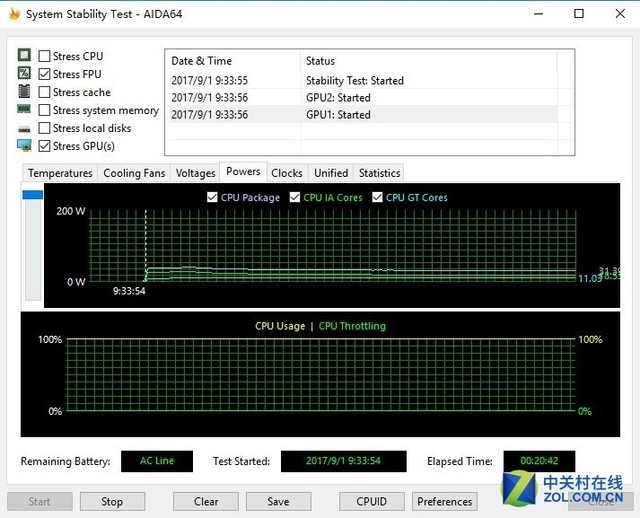The width and height of the screenshot is (640, 518).
Task: Click the cache chip icon beside Stress cache
Action: click(24, 91)
